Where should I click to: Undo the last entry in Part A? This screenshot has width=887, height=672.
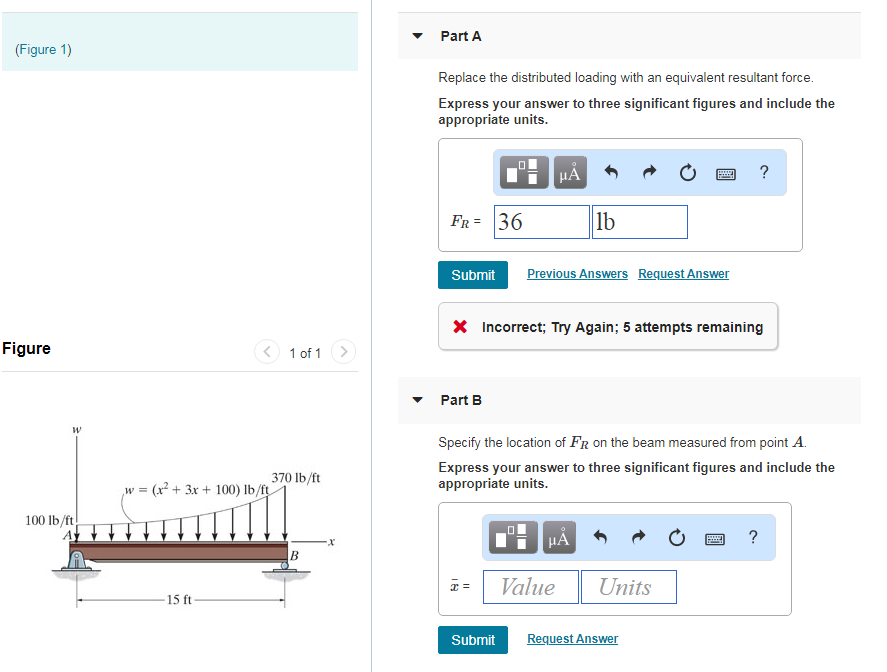click(611, 172)
